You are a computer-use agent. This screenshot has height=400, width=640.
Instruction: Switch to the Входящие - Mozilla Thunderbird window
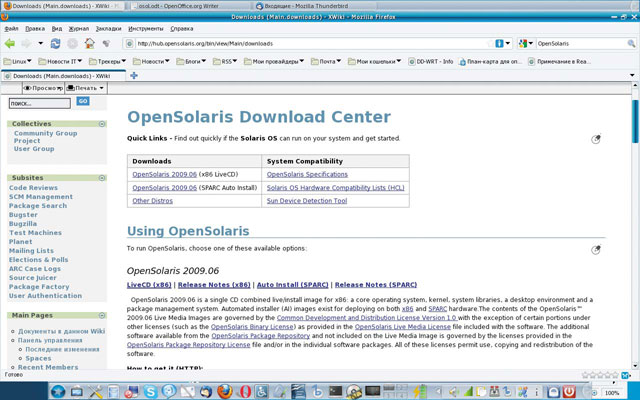pyautogui.click(x=314, y=6)
